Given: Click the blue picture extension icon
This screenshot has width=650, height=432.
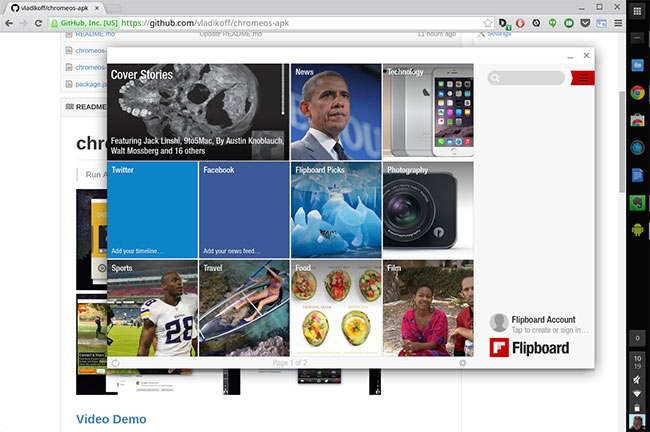Looking at the screenshot, I should (601, 23).
